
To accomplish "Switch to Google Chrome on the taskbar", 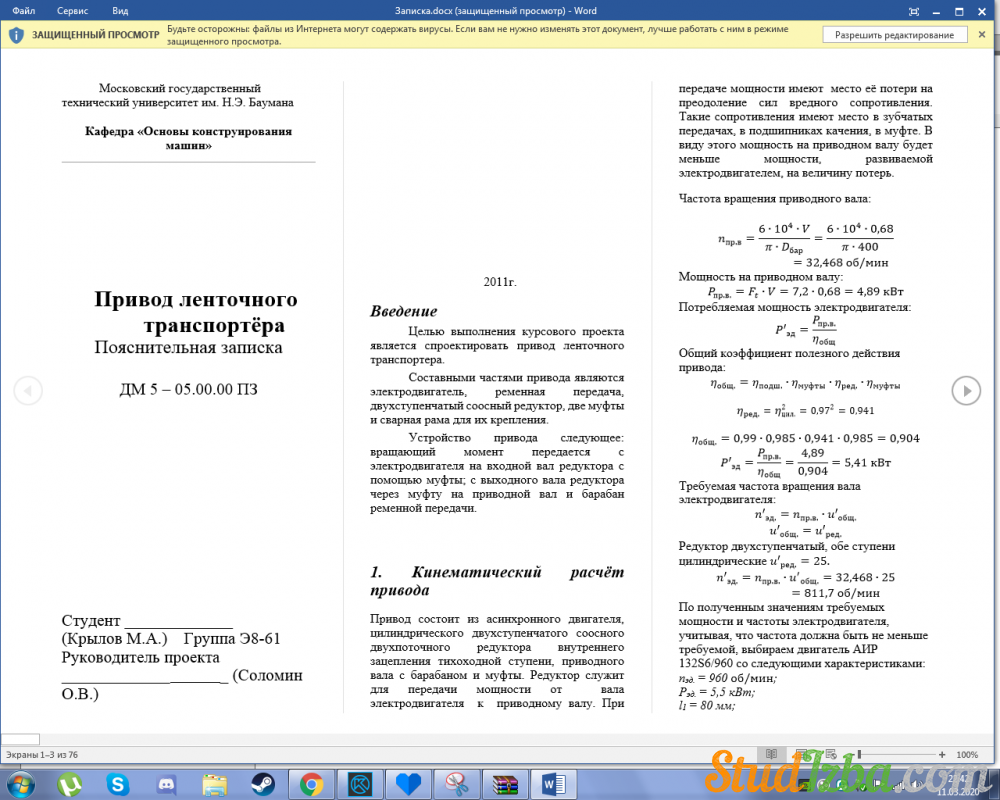I will 312,784.
